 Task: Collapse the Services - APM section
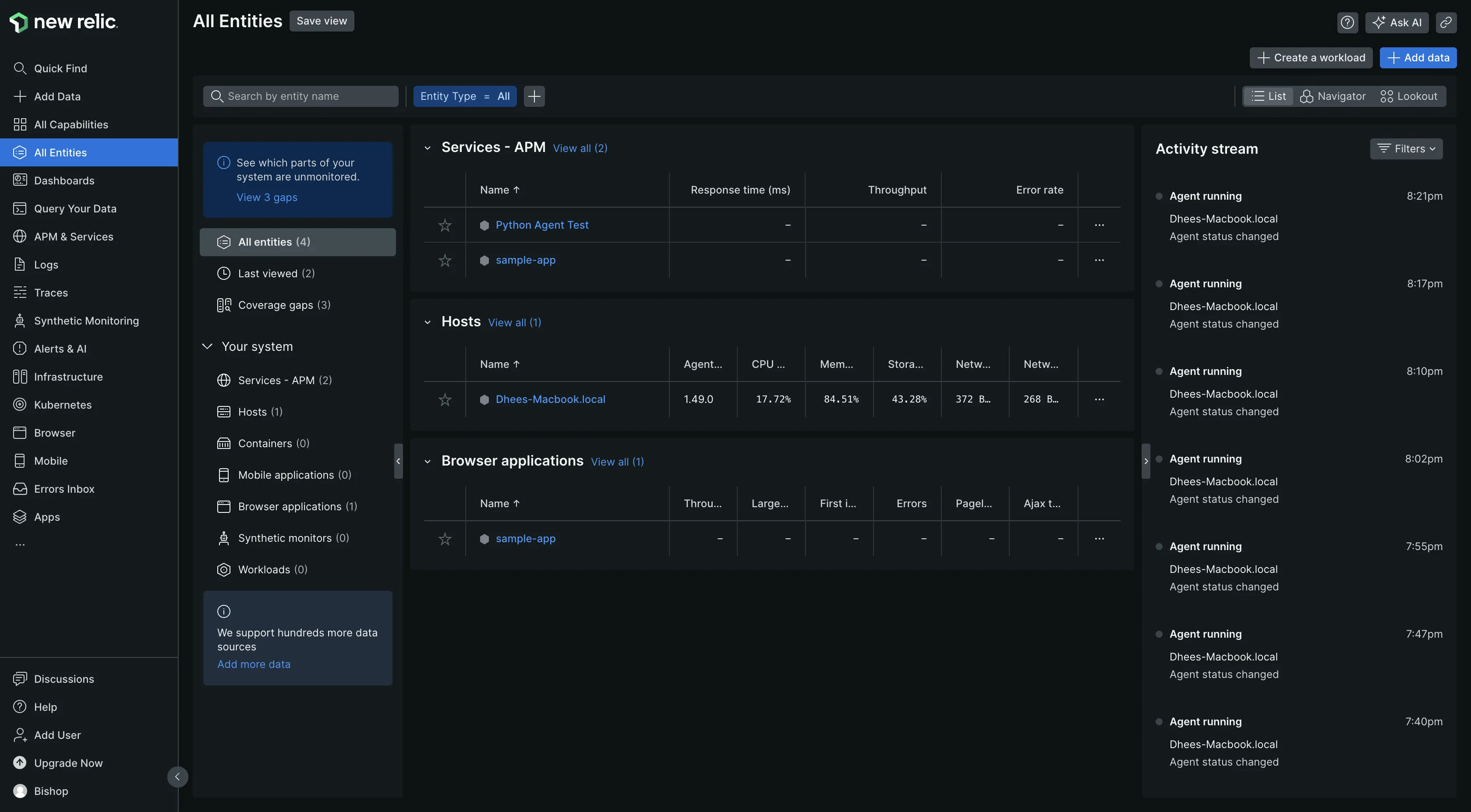[427, 148]
